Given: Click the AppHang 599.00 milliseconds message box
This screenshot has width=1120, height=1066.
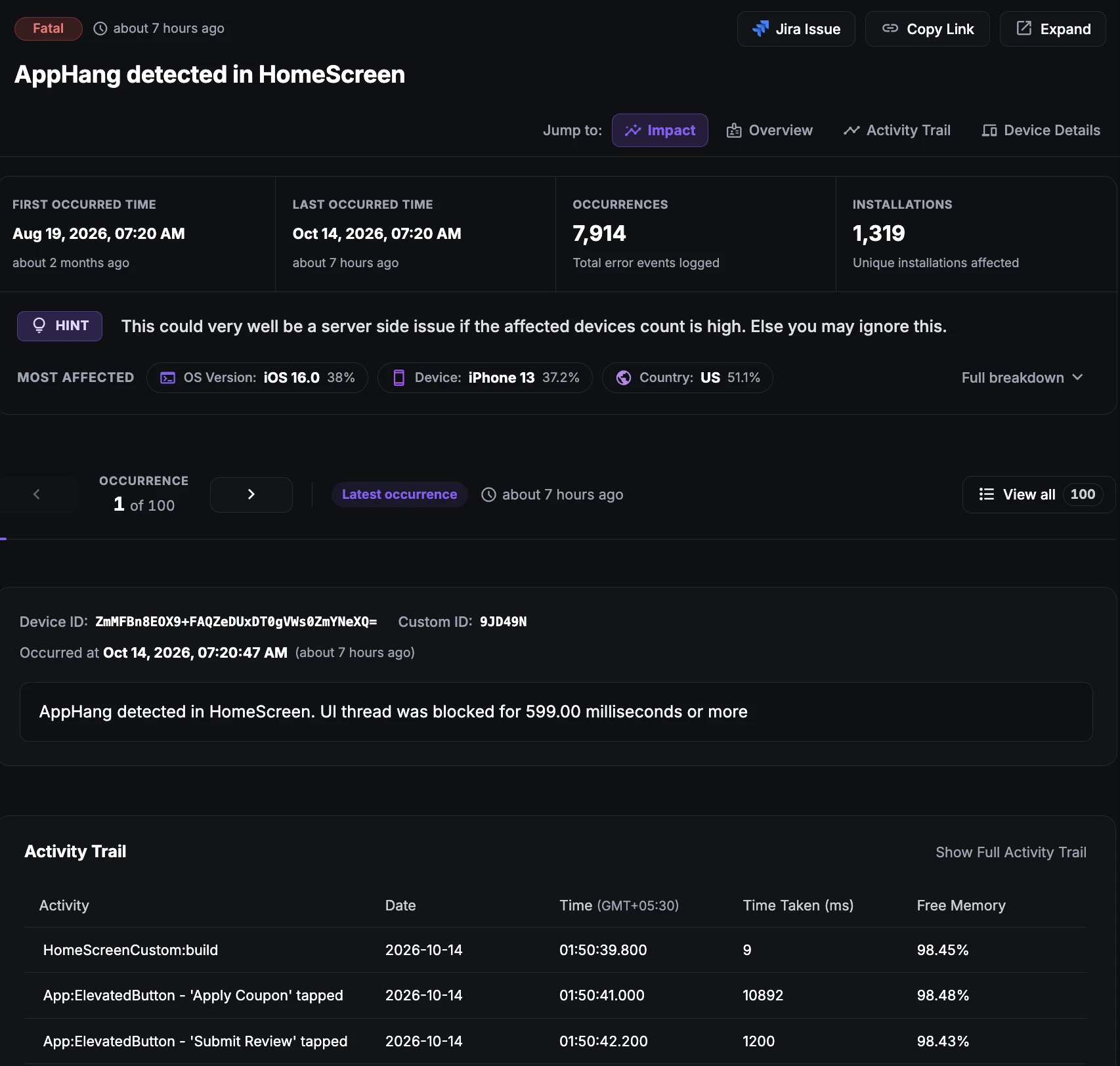Looking at the screenshot, I should pyautogui.click(x=556, y=712).
